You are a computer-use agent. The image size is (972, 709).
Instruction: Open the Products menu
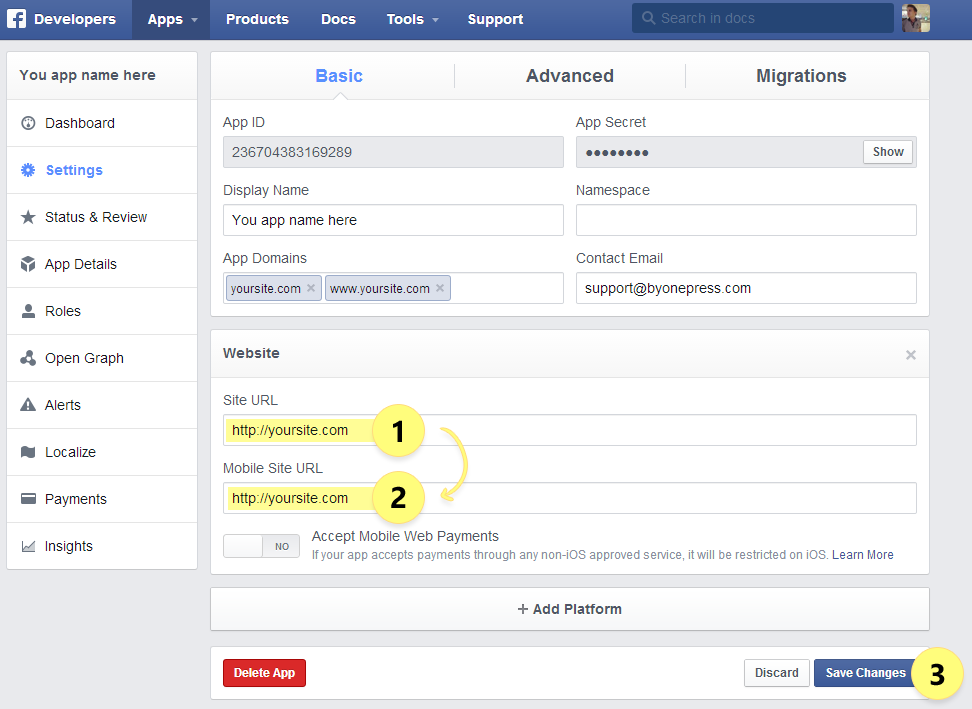[257, 19]
